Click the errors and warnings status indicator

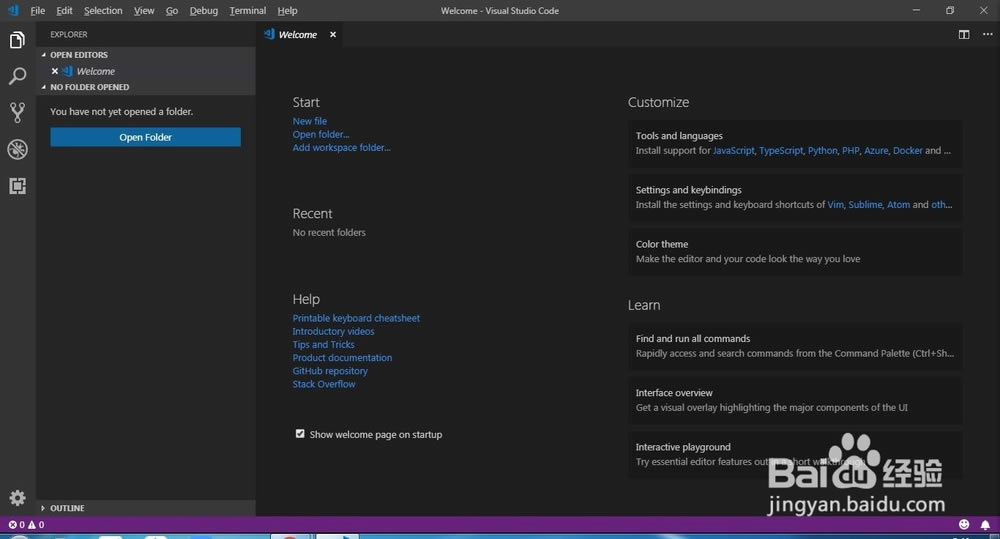pos(26,524)
